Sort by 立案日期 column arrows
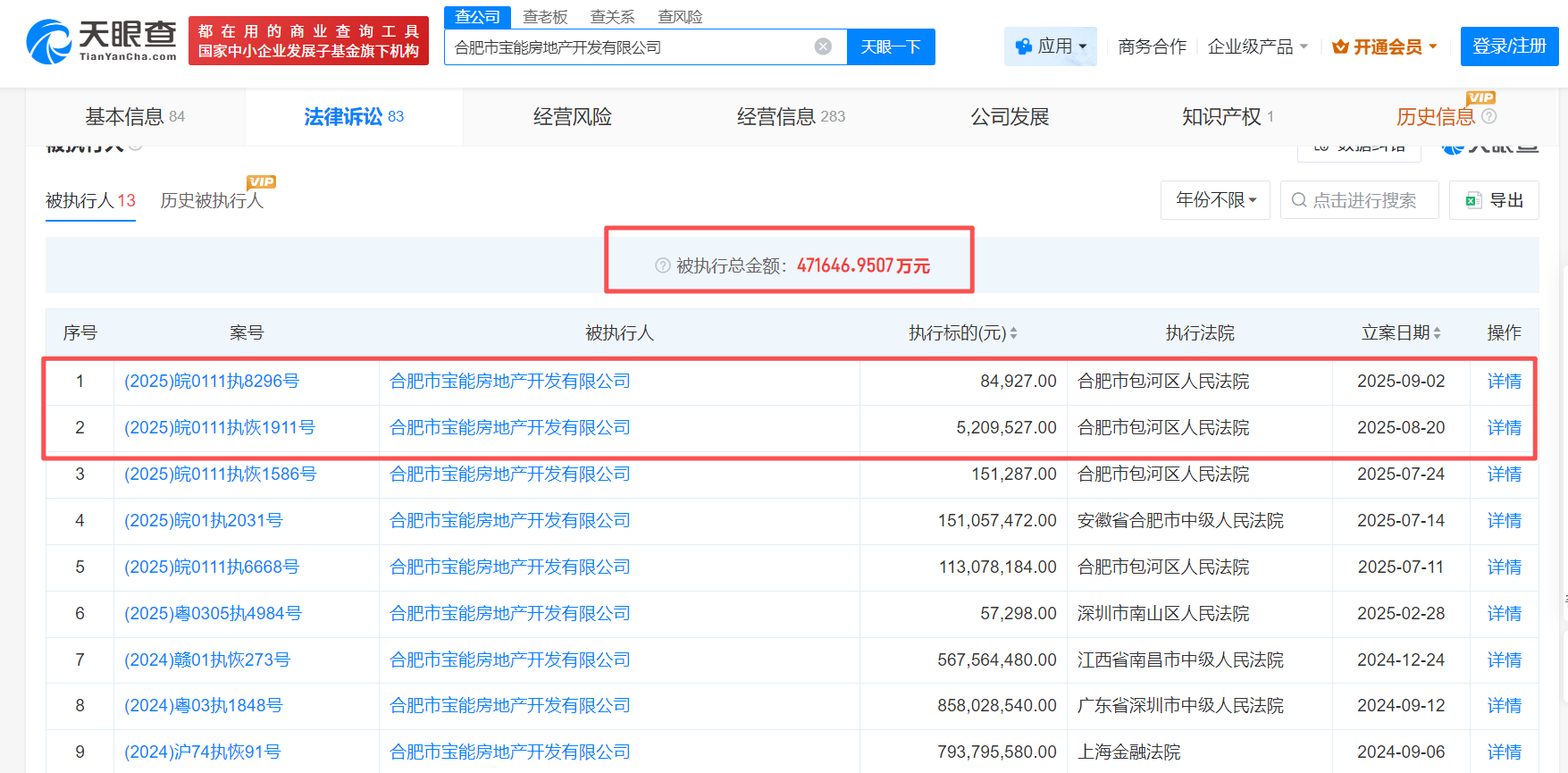This screenshot has height=773, width=1568. pos(1437,333)
